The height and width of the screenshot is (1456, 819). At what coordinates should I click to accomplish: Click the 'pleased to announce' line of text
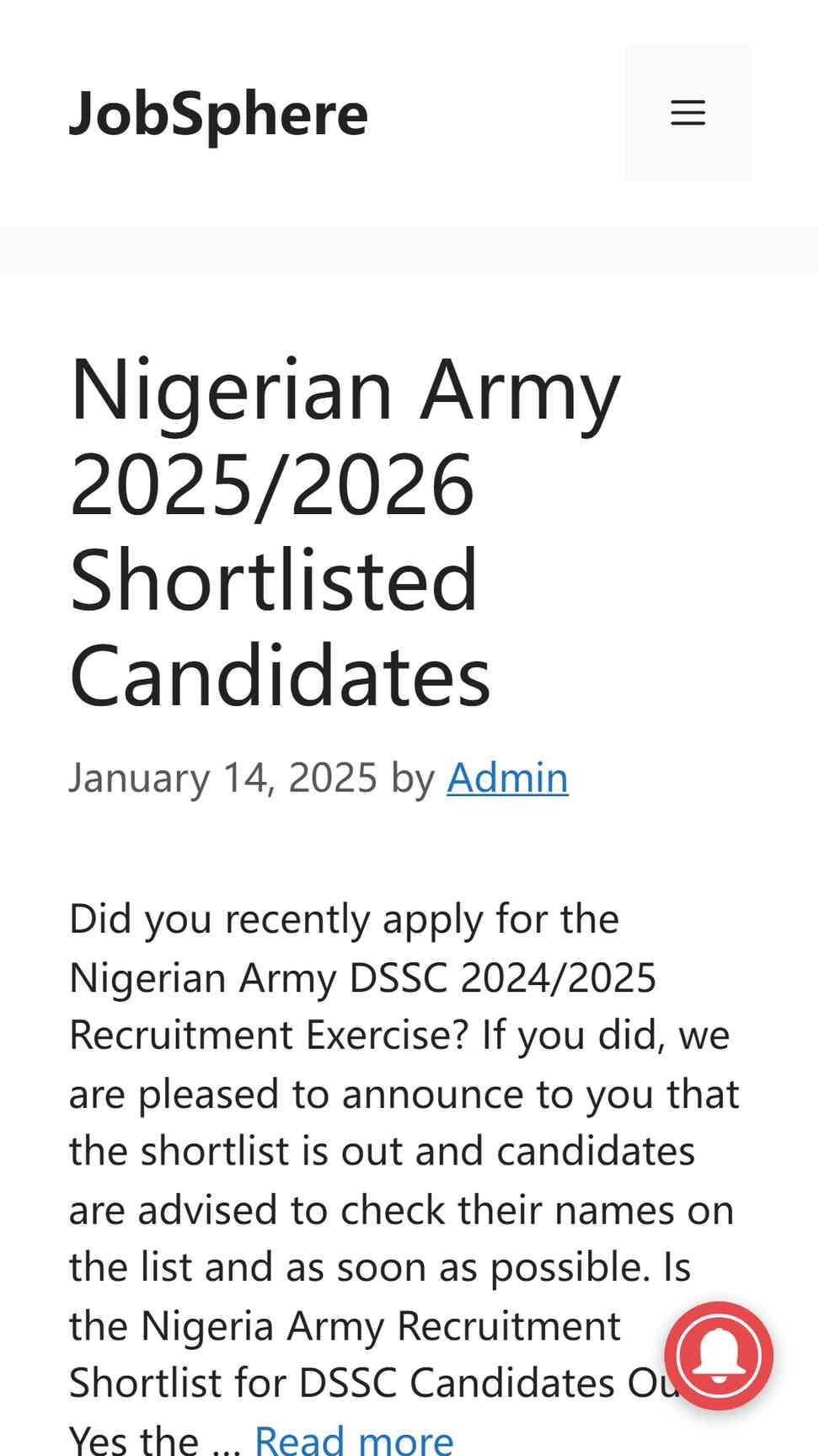(x=404, y=1095)
